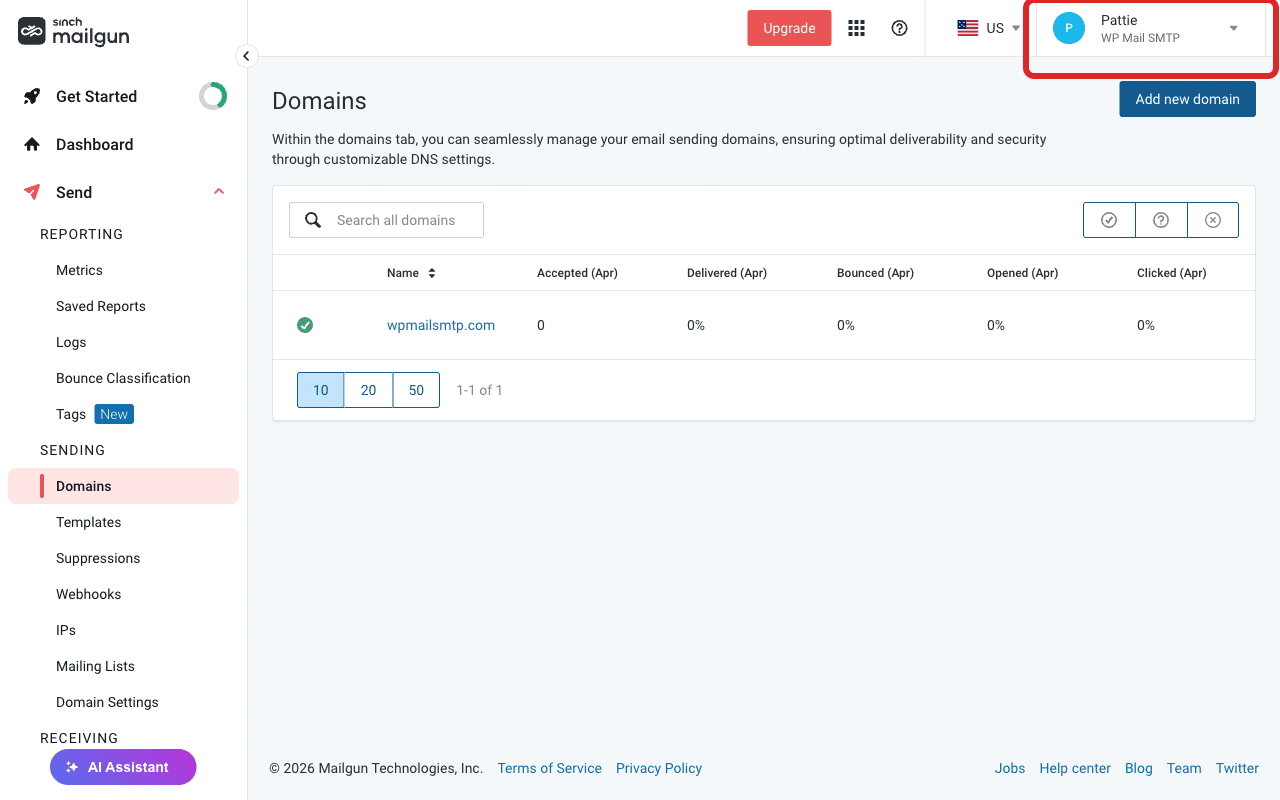Open Logs in the sidebar
This screenshot has width=1280, height=800.
pos(71,342)
